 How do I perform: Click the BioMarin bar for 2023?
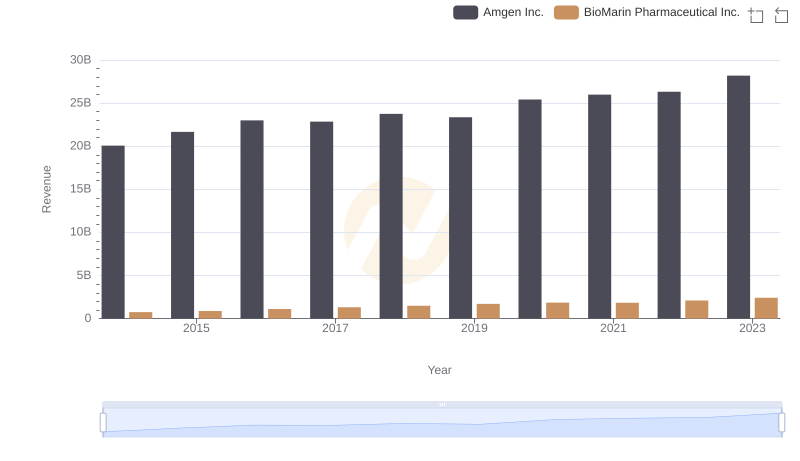[x=766, y=308]
